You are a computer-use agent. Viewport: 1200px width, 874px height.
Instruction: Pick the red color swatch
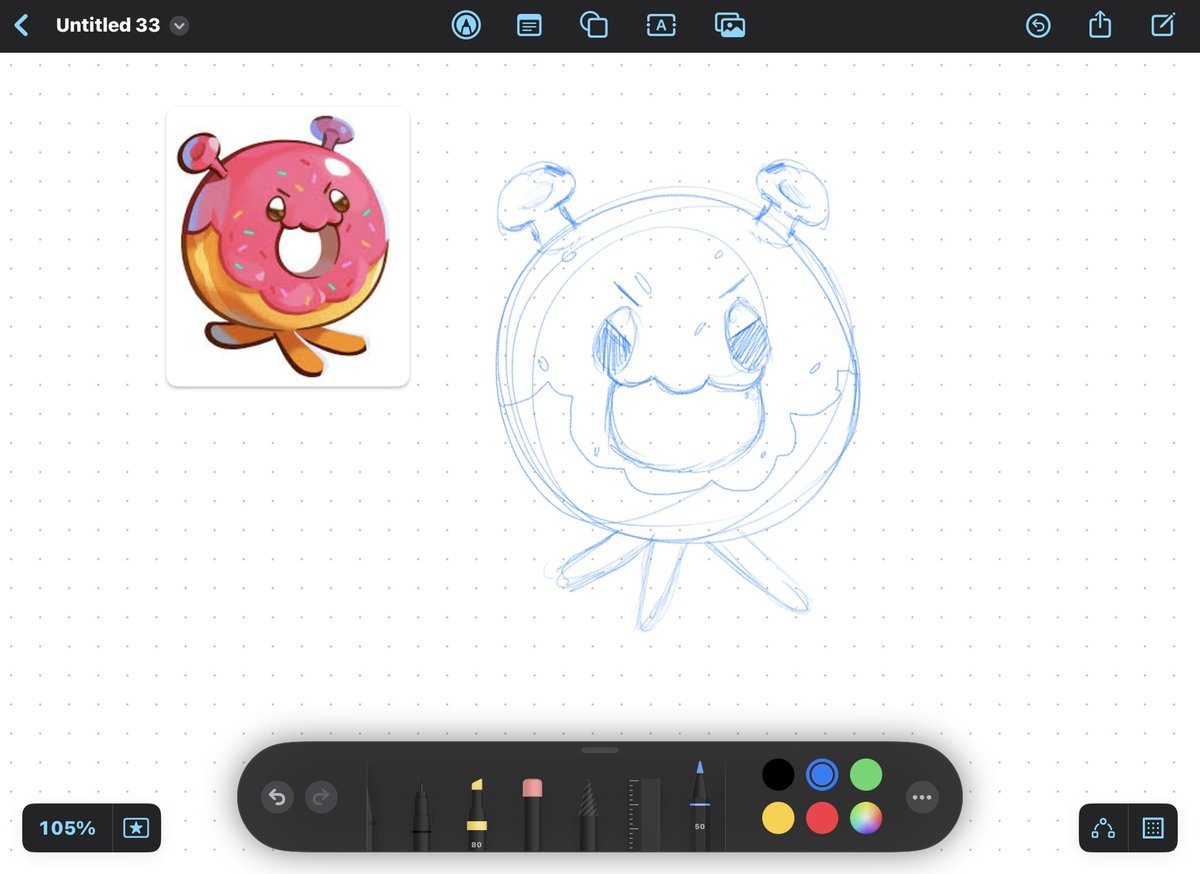[x=822, y=818]
